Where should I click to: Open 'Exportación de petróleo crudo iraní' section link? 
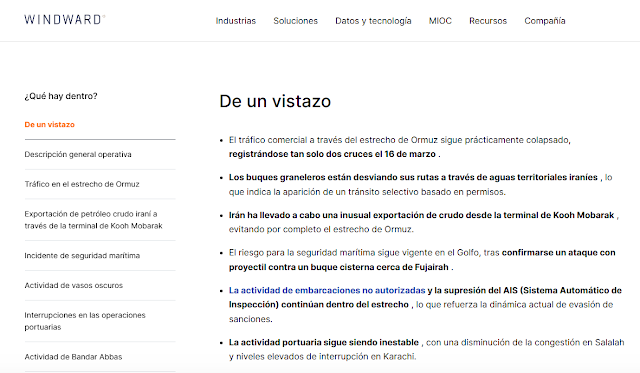tap(93, 220)
